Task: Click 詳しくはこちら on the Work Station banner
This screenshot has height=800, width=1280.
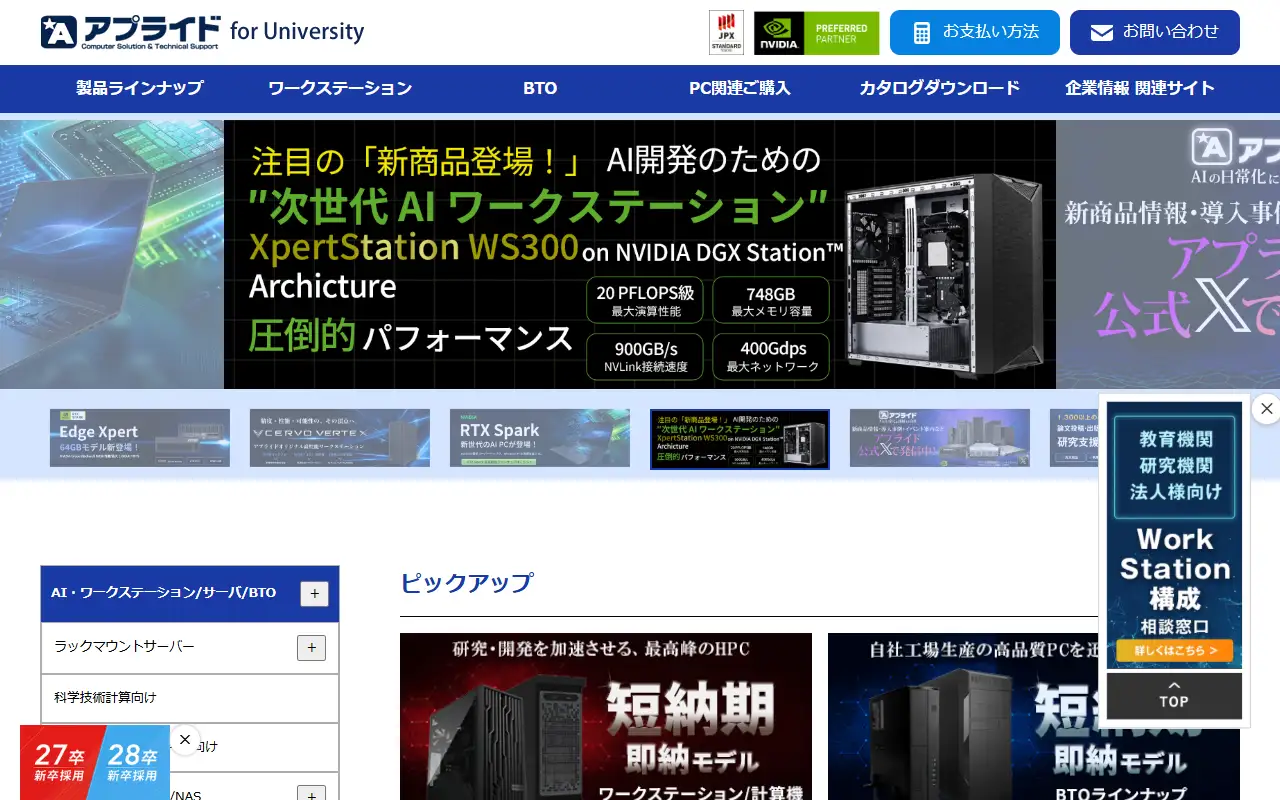Action: pos(1175,650)
